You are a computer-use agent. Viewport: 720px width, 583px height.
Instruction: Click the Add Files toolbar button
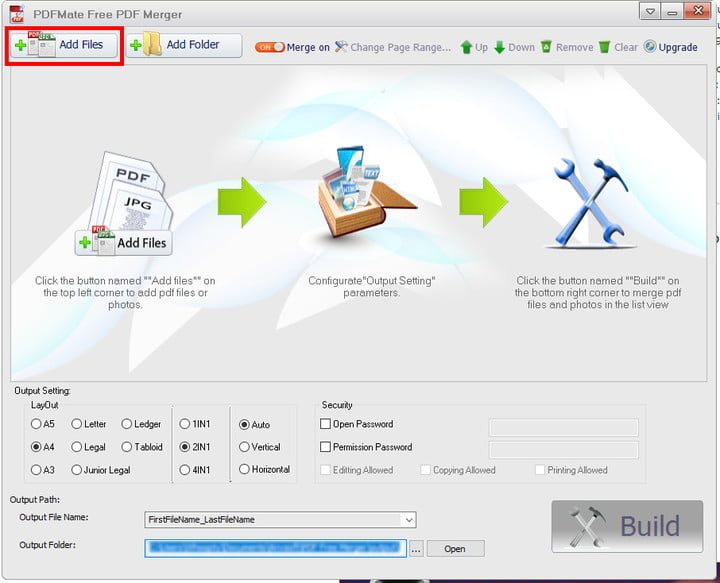point(65,45)
